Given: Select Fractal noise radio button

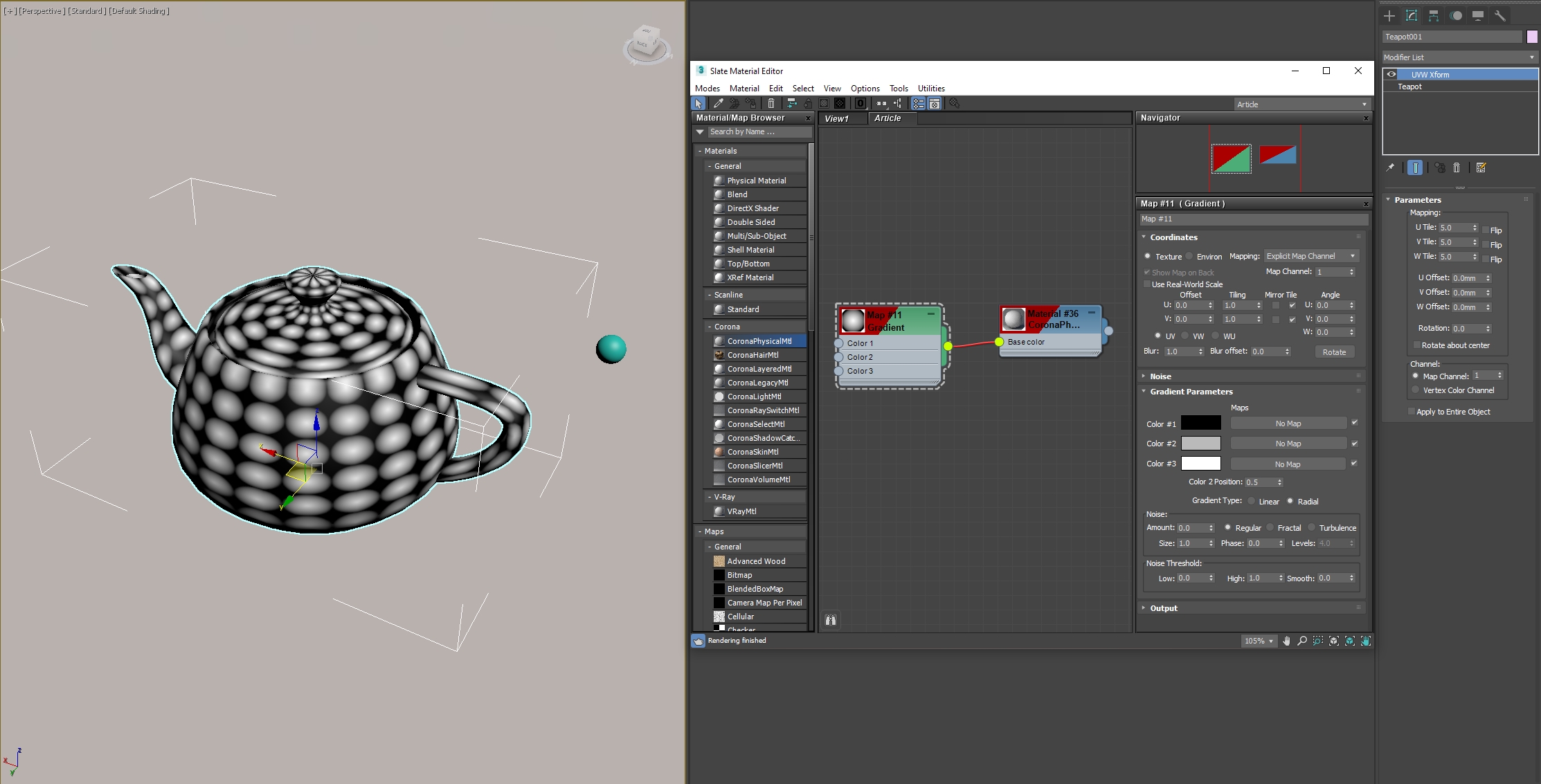Looking at the screenshot, I should (1270, 527).
